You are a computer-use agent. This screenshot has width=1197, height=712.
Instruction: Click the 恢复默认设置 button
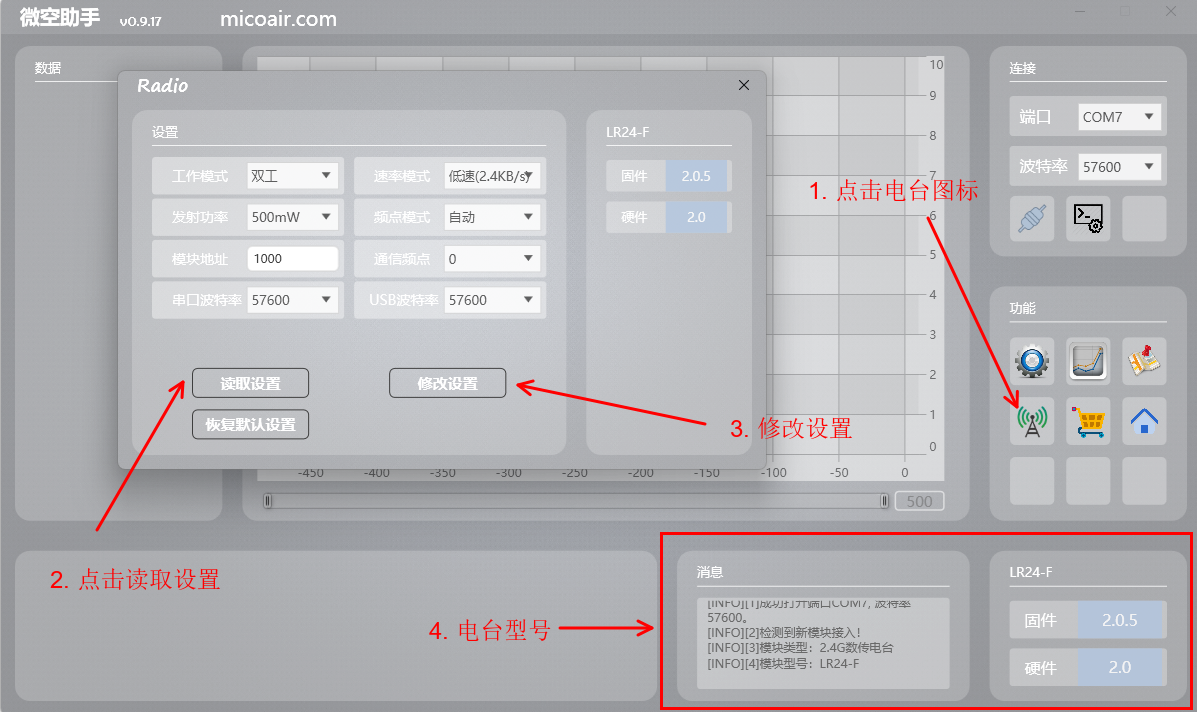(250, 424)
